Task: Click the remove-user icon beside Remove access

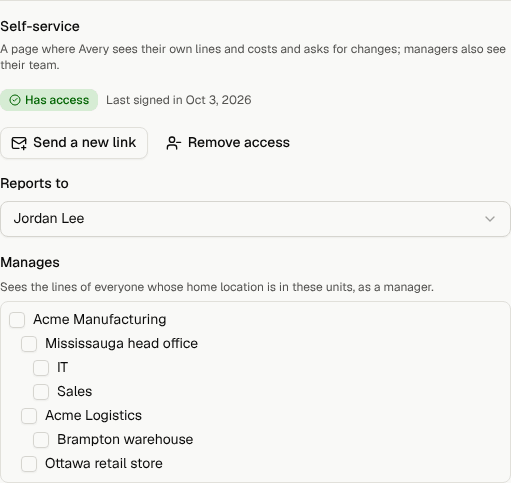Action: (173, 143)
